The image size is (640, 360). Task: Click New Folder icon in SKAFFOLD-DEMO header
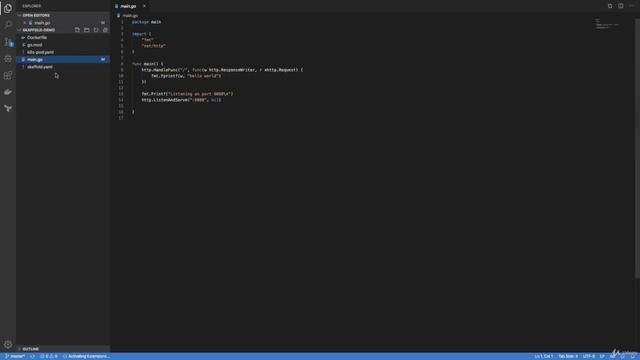coord(87,30)
